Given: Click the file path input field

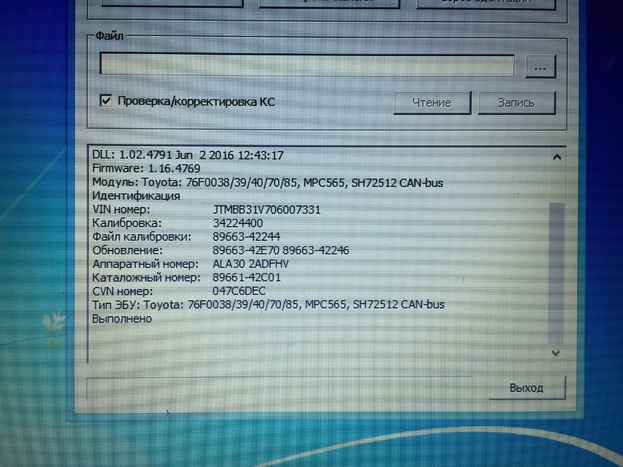Looking at the screenshot, I should pyautogui.click(x=306, y=65).
